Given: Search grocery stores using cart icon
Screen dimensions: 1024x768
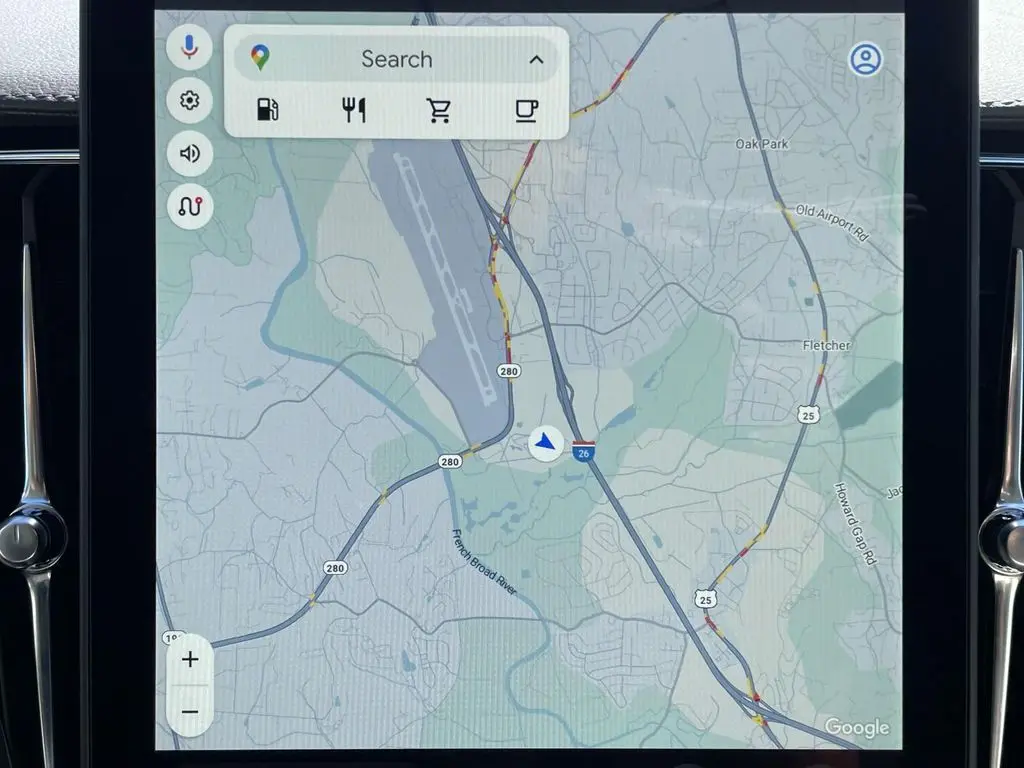Looking at the screenshot, I should (x=439, y=110).
